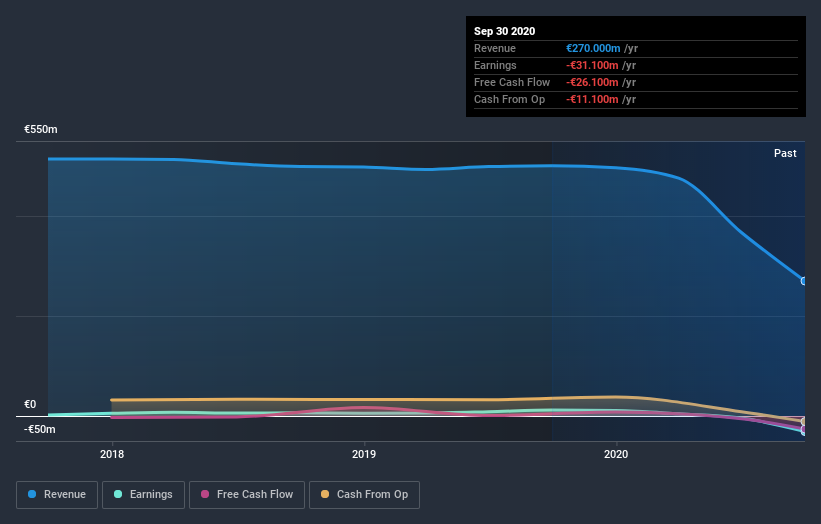821x524 pixels.
Task: Toggle the Earnings legend button
Action: click(143, 495)
